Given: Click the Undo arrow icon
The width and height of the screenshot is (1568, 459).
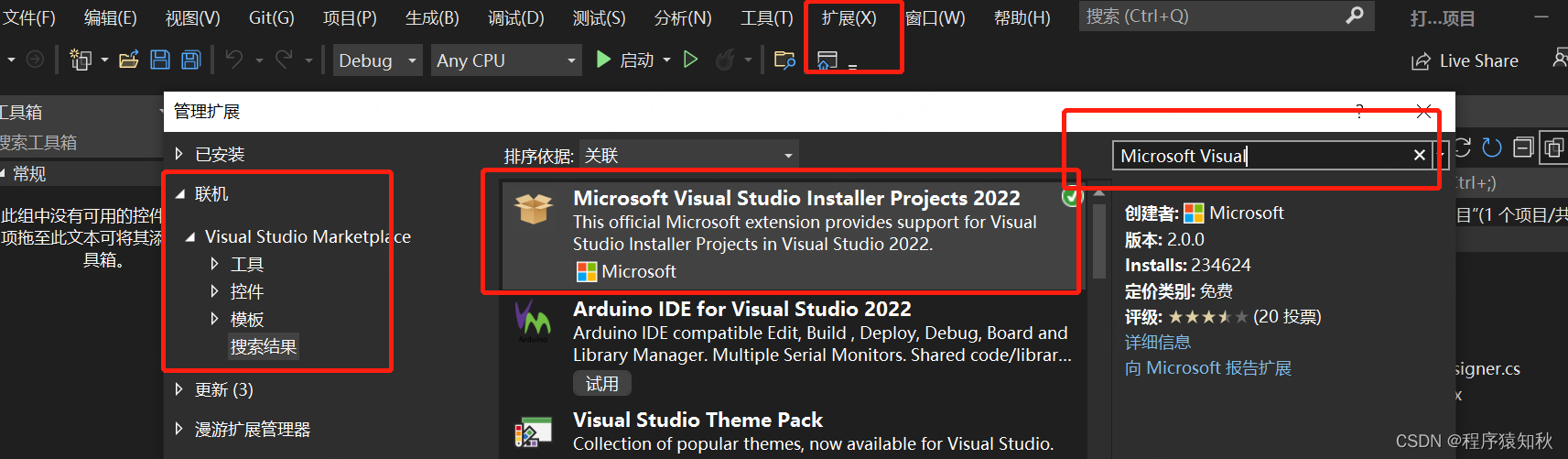Looking at the screenshot, I should coord(234,60).
